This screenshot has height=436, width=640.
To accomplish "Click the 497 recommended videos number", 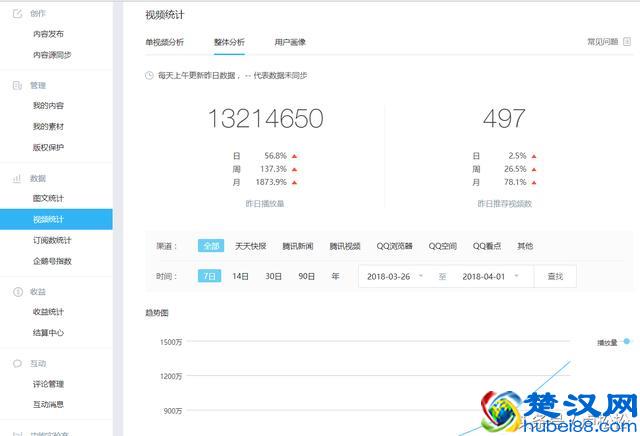I will 504,118.
